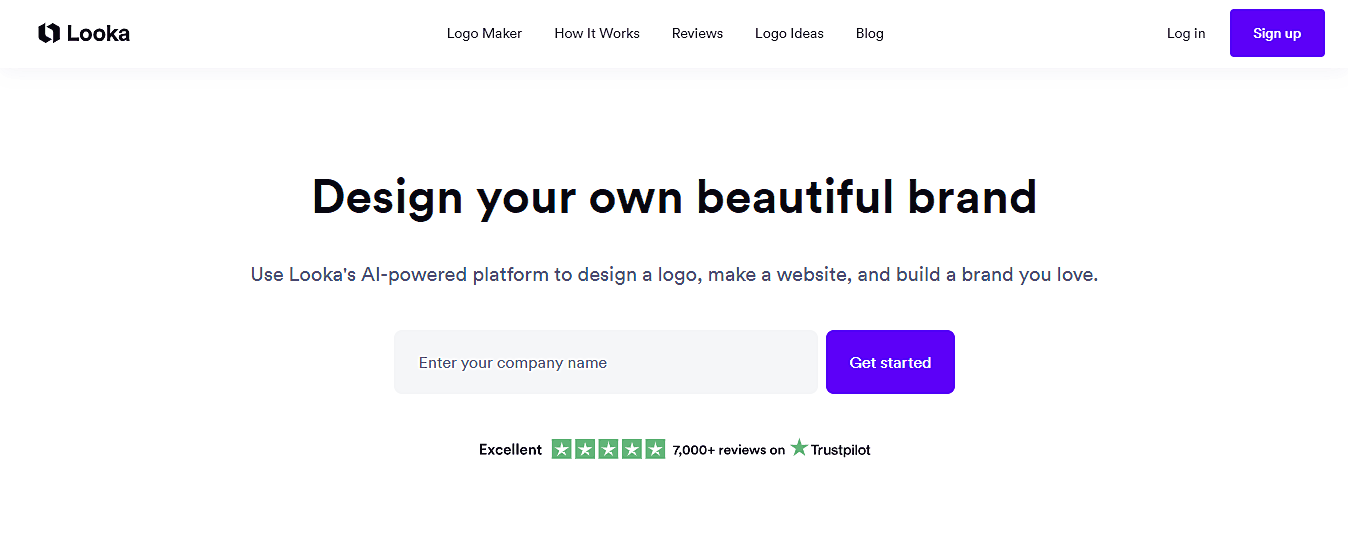Click the Looka hexagon logo icon

pyautogui.click(x=49, y=33)
